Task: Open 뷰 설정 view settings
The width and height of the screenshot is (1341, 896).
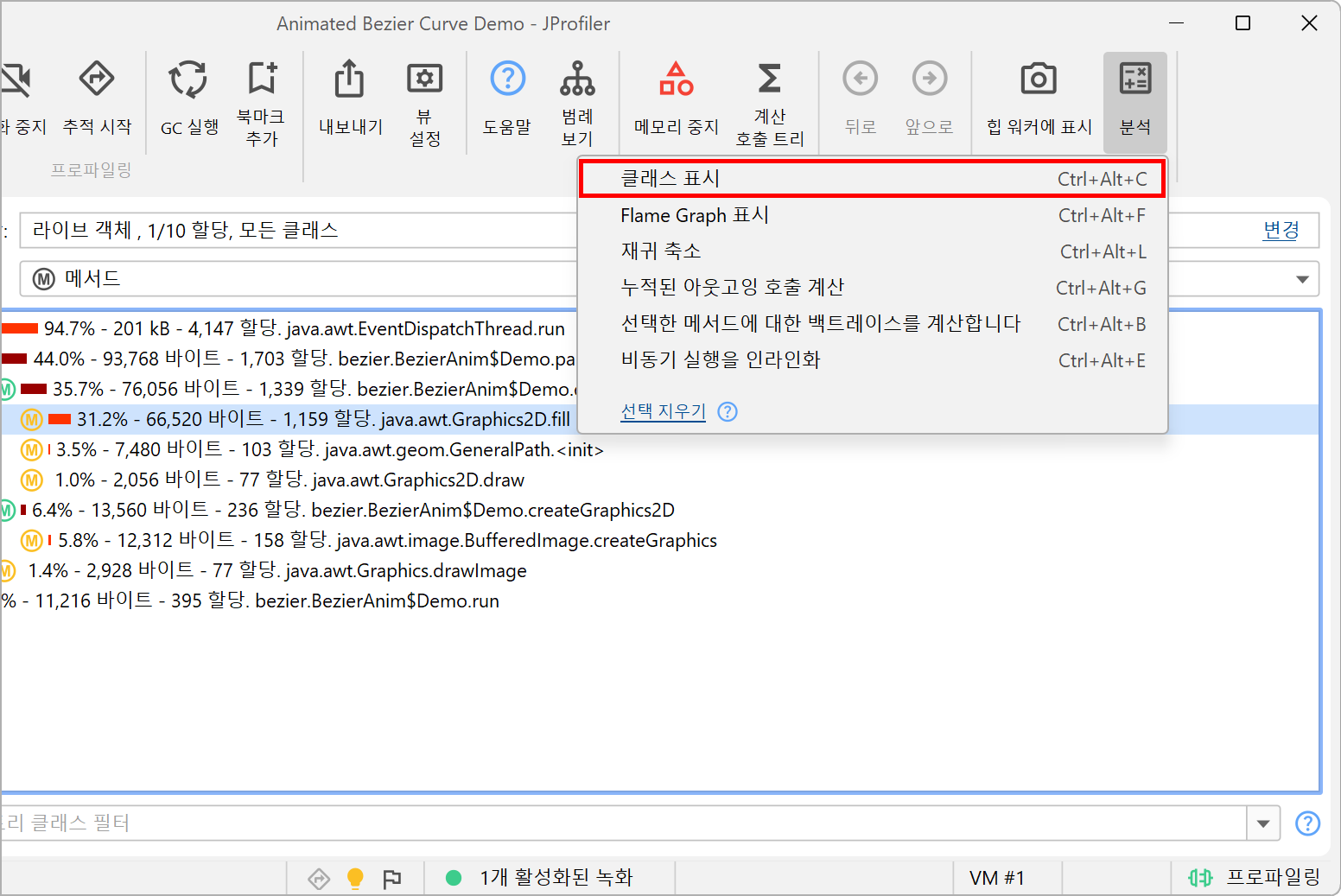Action: [424, 80]
